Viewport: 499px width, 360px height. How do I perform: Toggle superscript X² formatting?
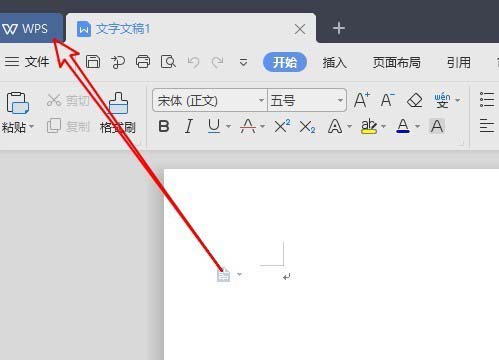point(282,127)
